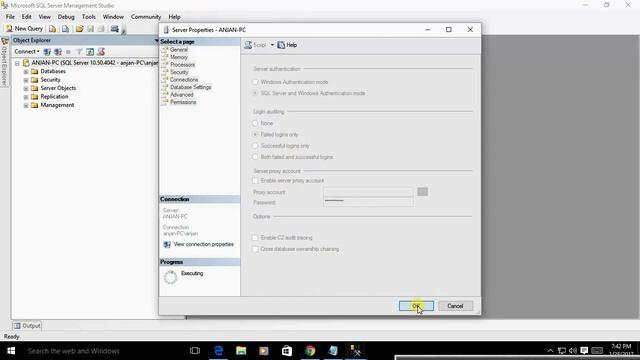Expand the Databases folder
The height and width of the screenshot is (360, 640).
(x=26, y=71)
